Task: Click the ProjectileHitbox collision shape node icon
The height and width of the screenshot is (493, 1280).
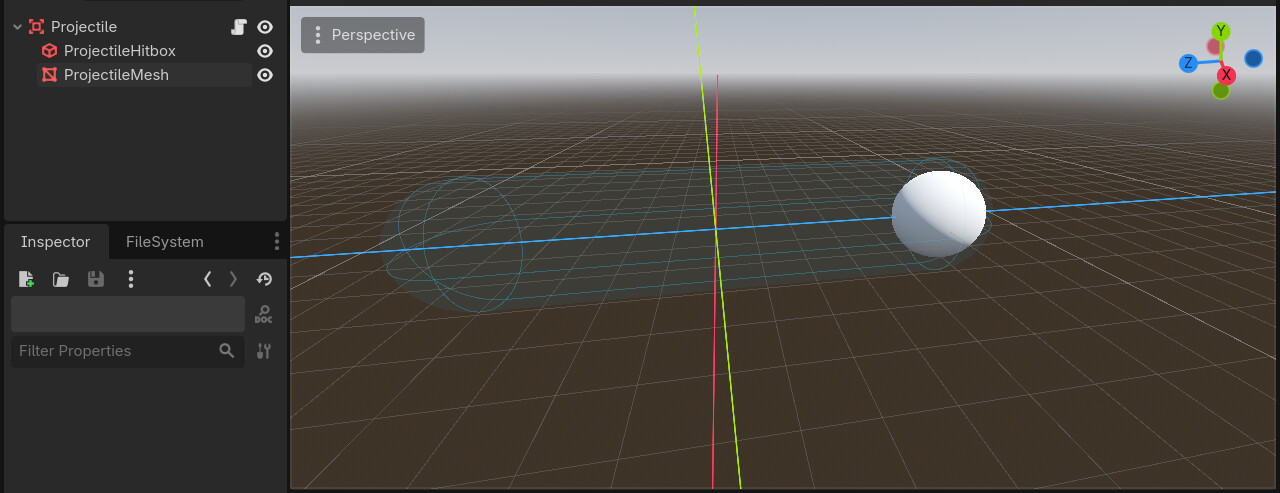Action: (x=49, y=51)
